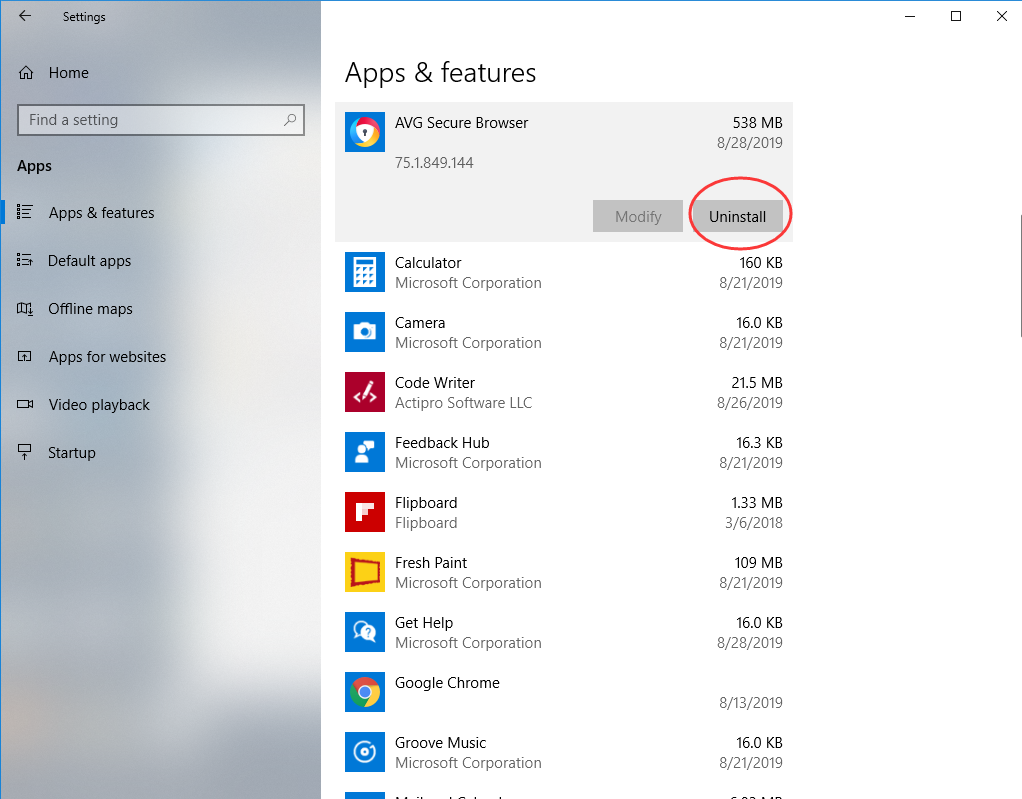Click the Startup sidebar icon
Viewport: 1022px width, 799px height.
point(25,452)
